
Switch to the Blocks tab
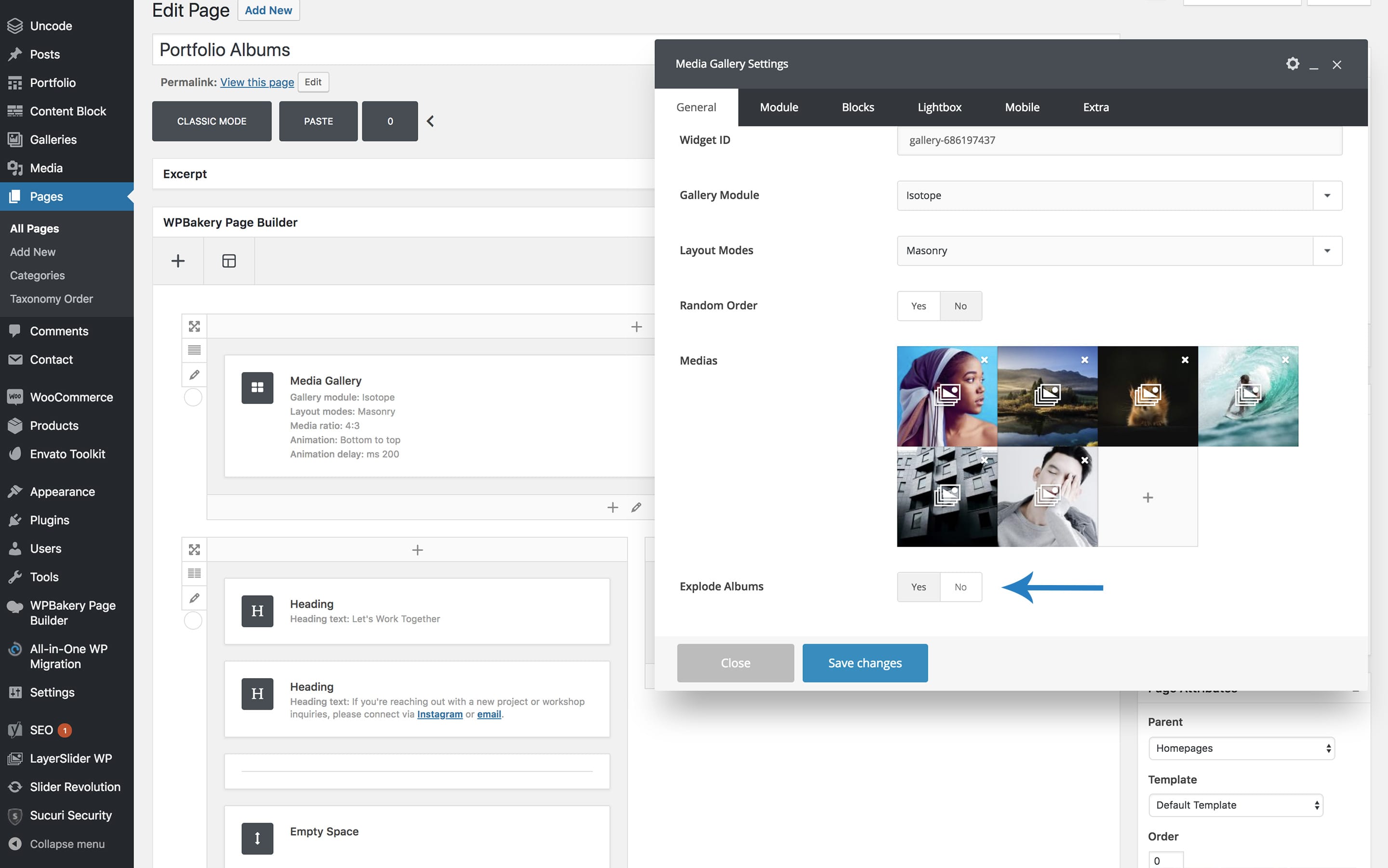[x=857, y=107]
